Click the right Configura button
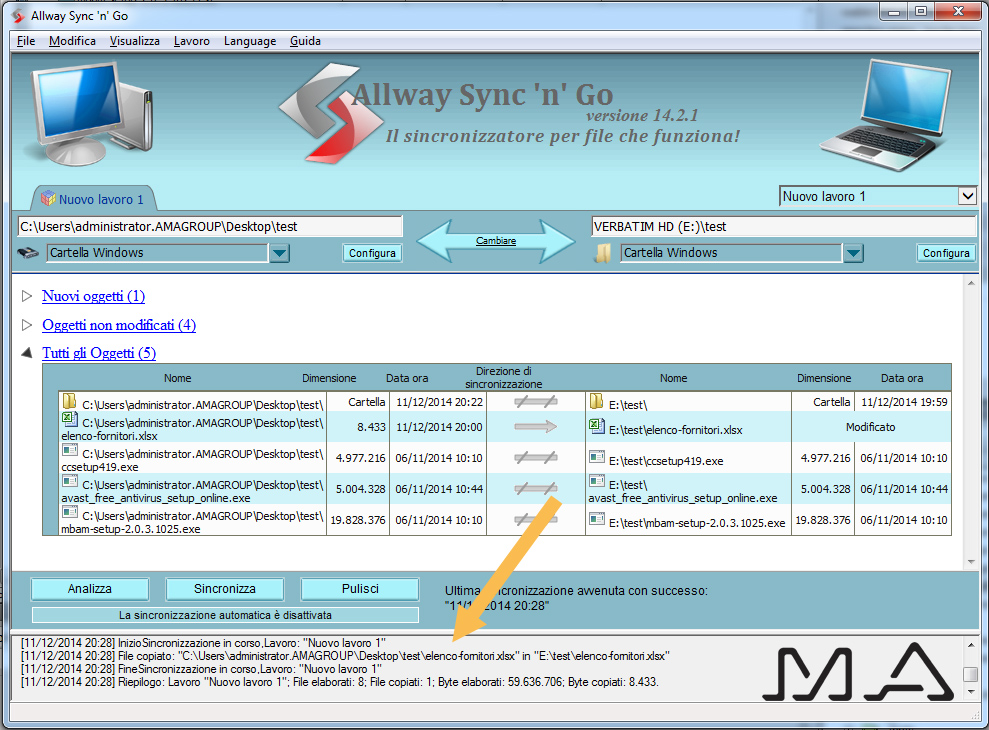Viewport: 989px width, 730px height. click(x=946, y=253)
